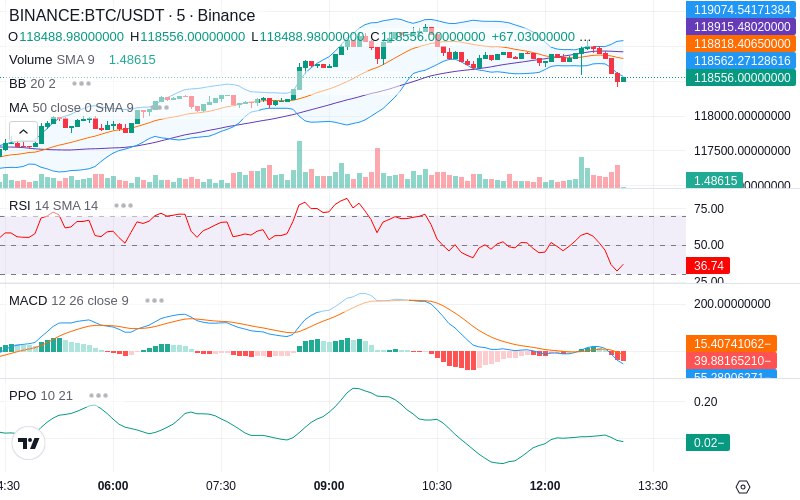Open more options for RSI indicator

(123, 206)
